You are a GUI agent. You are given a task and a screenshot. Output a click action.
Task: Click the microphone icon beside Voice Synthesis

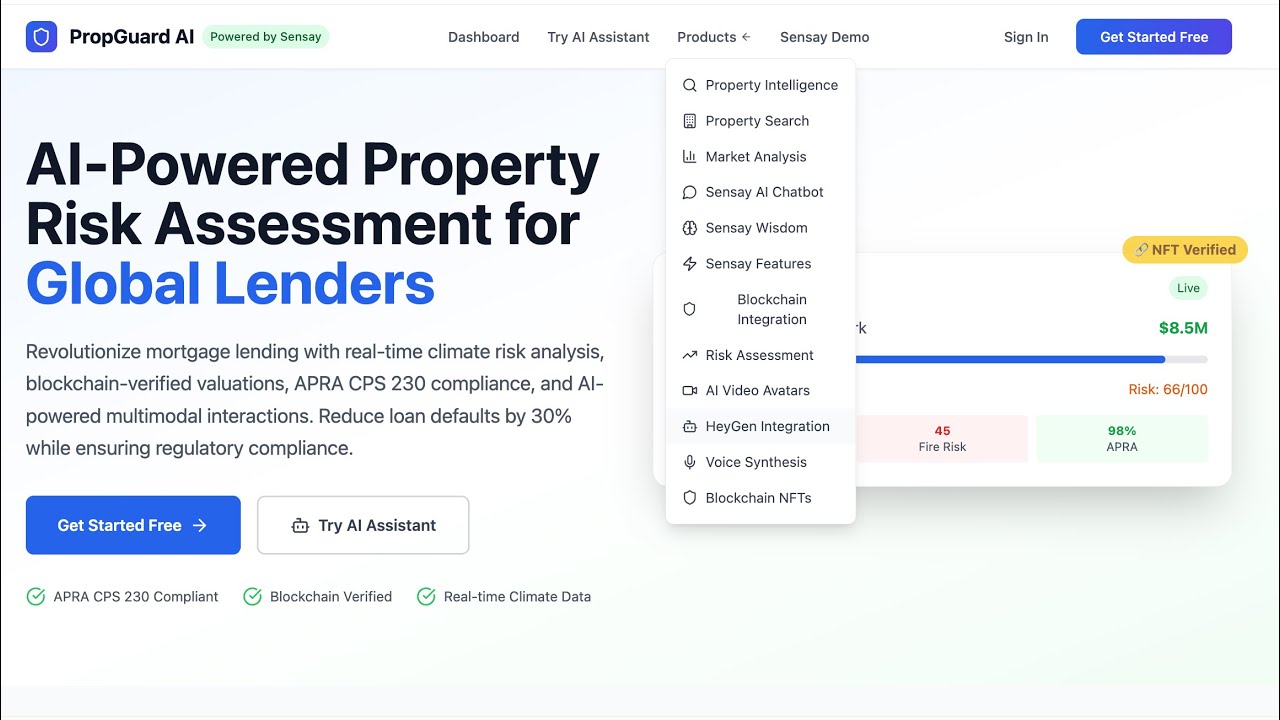pyautogui.click(x=689, y=462)
